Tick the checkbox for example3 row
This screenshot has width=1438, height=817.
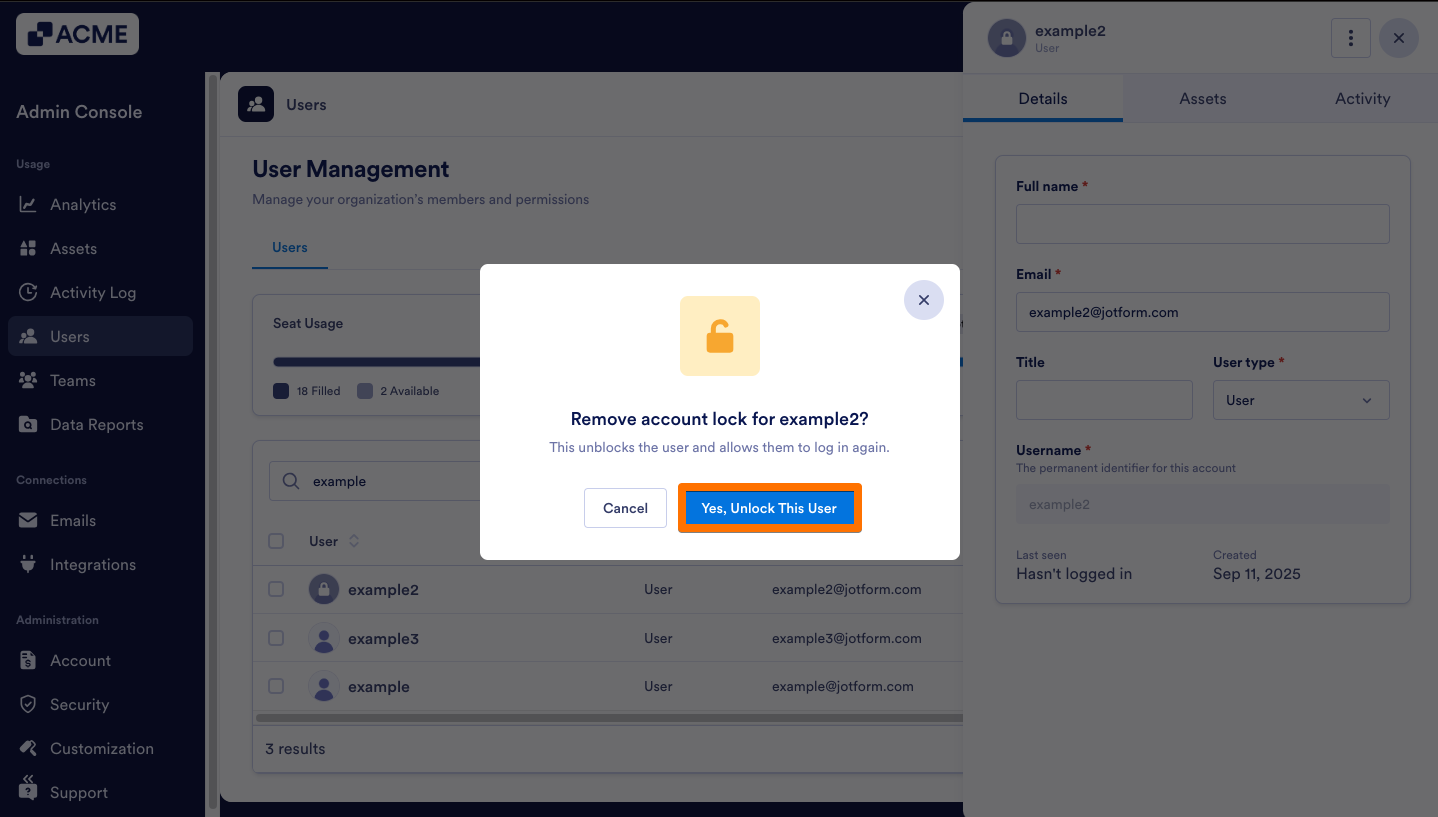point(276,638)
